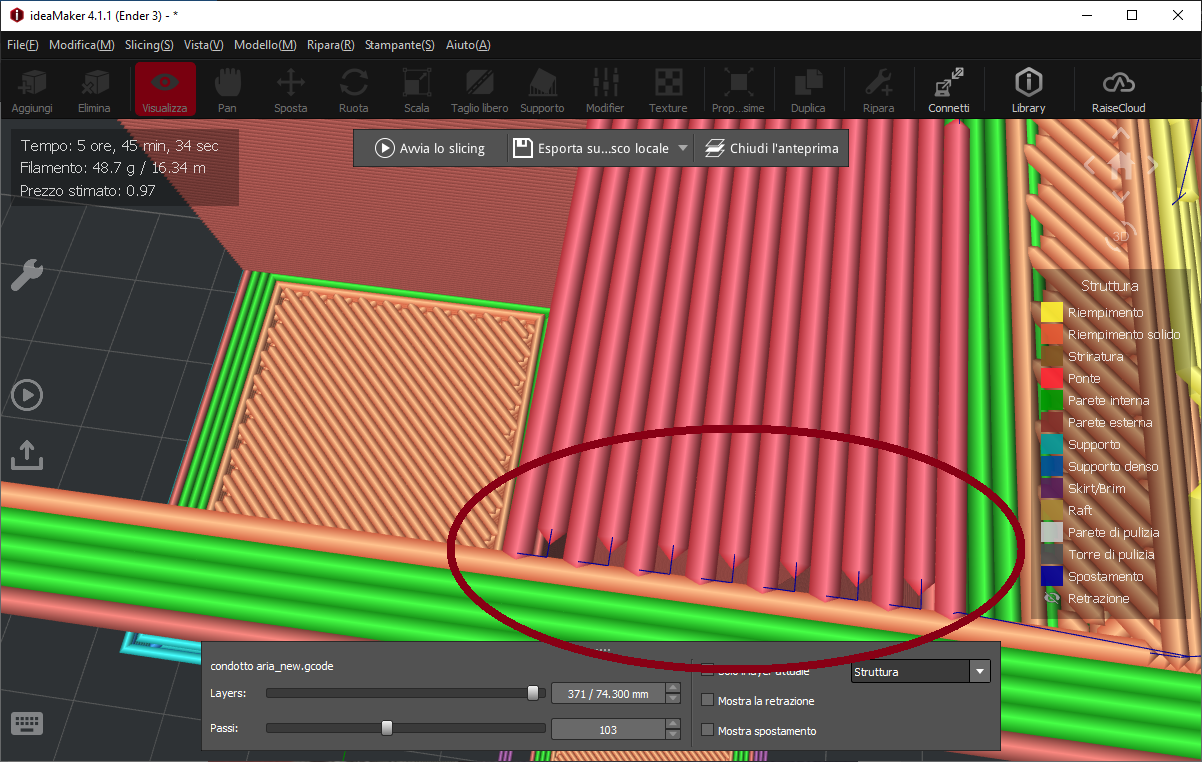Click the play icon on left sidebar

[x=26, y=396]
